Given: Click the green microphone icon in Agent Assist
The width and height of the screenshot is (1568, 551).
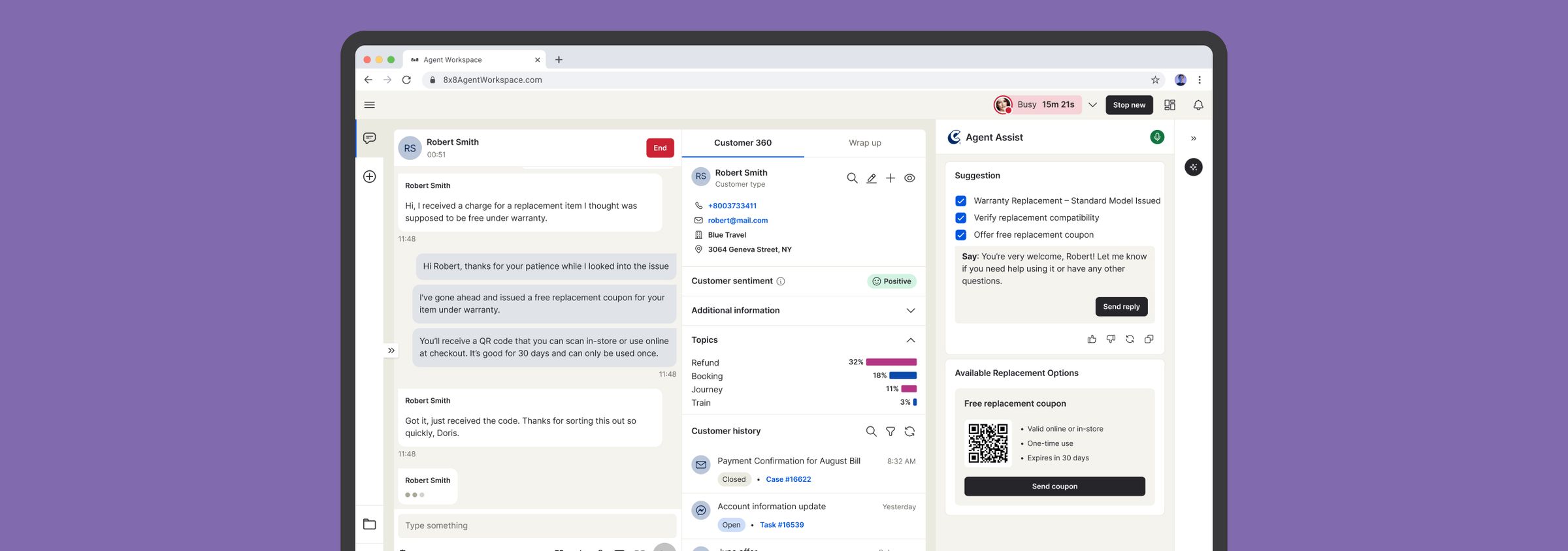Looking at the screenshot, I should [x=1157, y=137].
